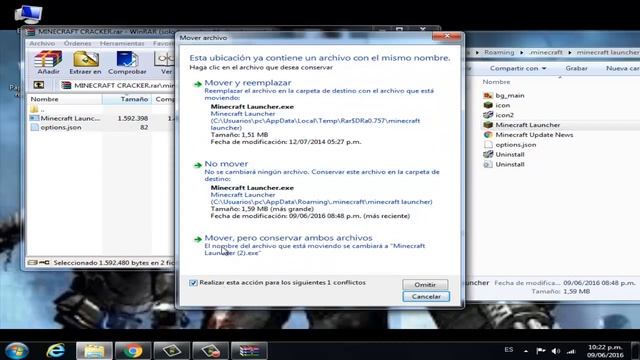This screenshot has height=360, width=640.
Task: Click the Añadir icon in WinRAR toolbar
Action: (48, 62)
